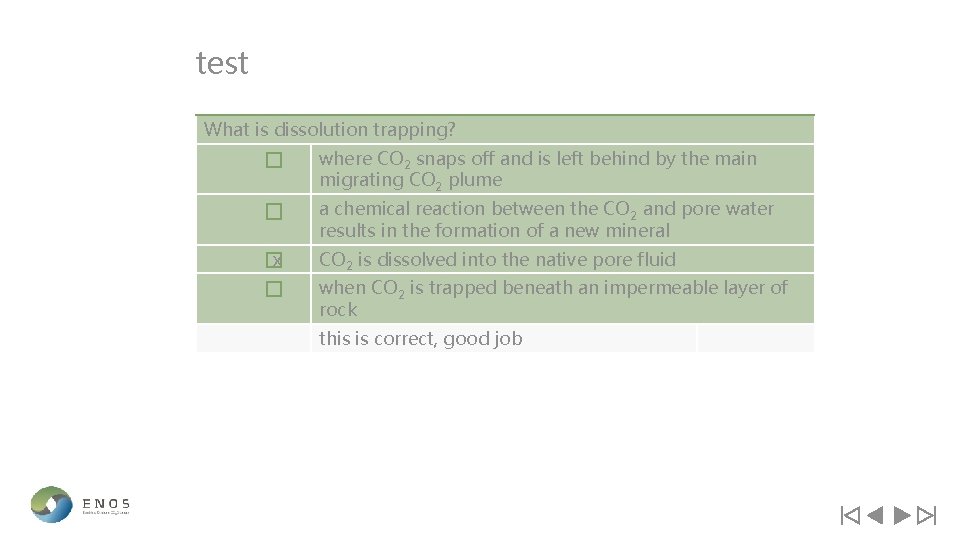Choose the answer about new mineral formation
The image size is (960, 540).
pyautogui.click(x=545, y=220)
